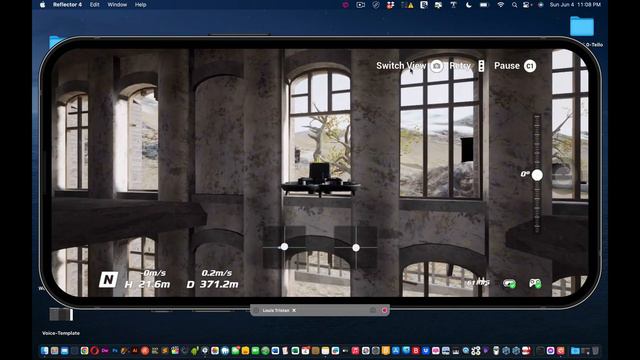This screenshot has height=360, width=640.
Task: Tap the Pause C1 icon
Action: pyautogui.click(x=530, y=66)
